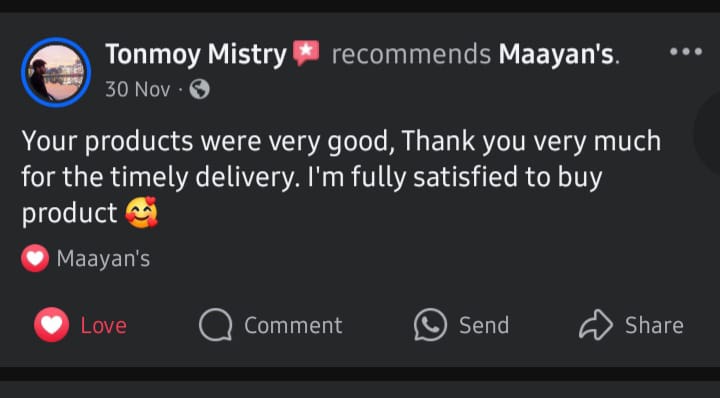Screen dimensions: 720x398
Task: Click the Share arrow icon
Action: pos(596,325)
